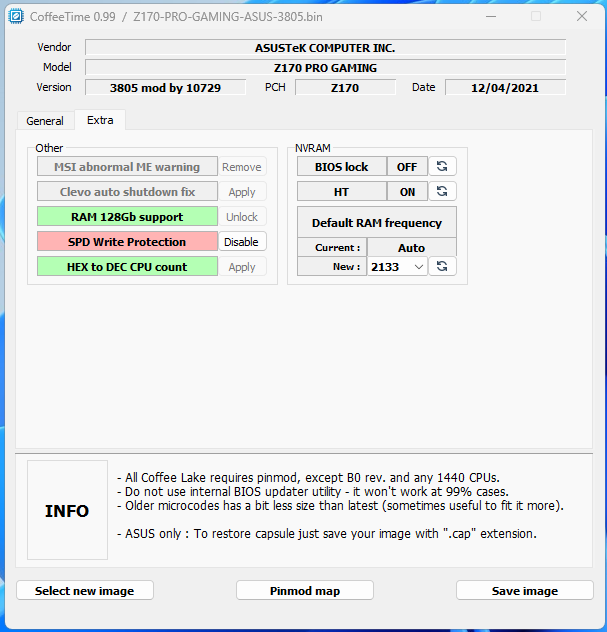Image resolution: width=607 pixels, height=632 pixels.
Task: Click the MSI abnormal ME warning label
Action: pos(127,167)
